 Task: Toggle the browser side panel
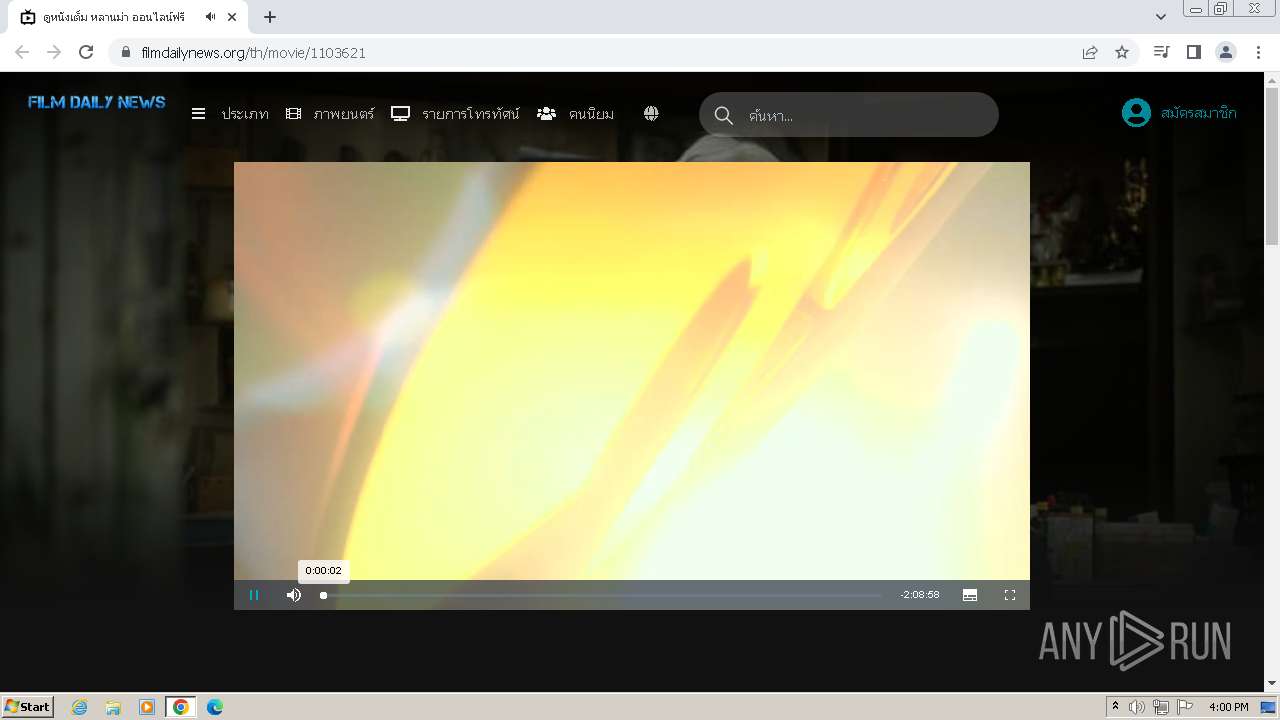[1193, 52]
